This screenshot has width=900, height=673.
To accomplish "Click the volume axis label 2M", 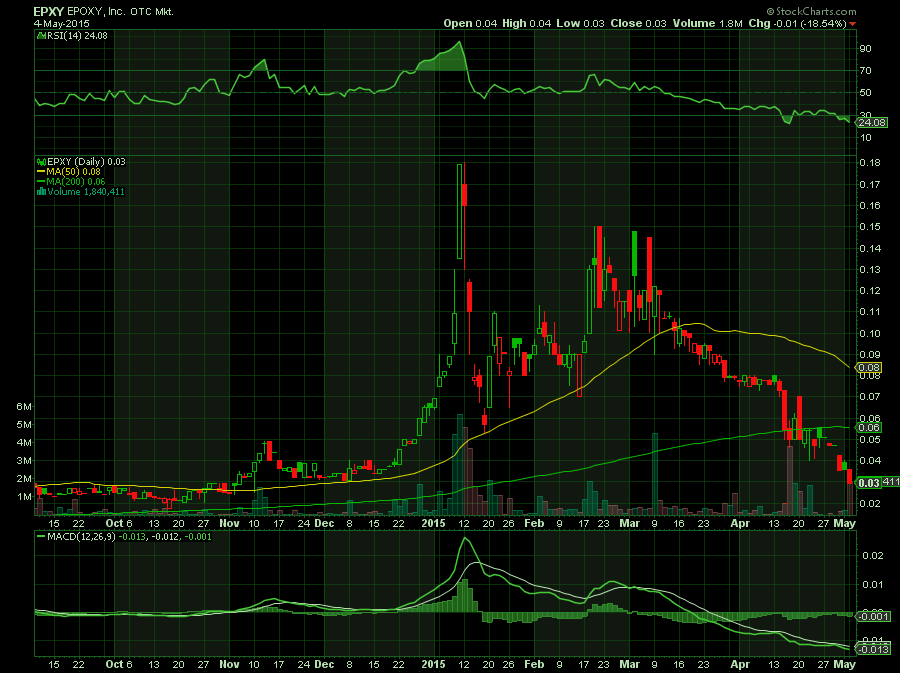I will click(24, 479).
